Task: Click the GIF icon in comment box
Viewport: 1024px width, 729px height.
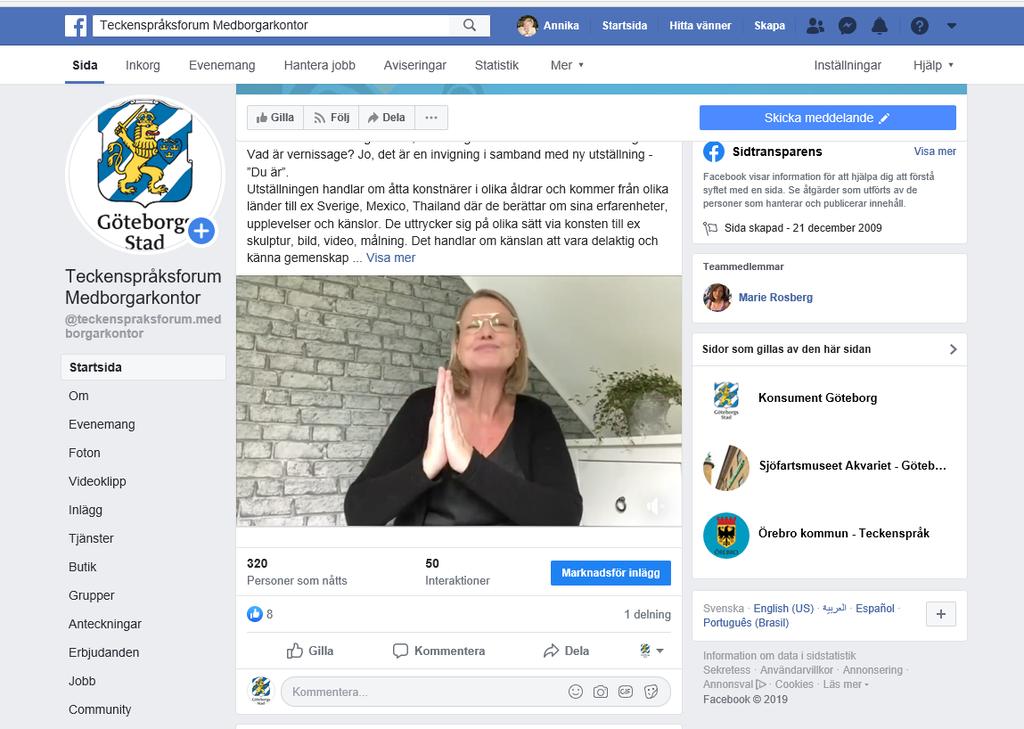Action: (x=626, y=692)
